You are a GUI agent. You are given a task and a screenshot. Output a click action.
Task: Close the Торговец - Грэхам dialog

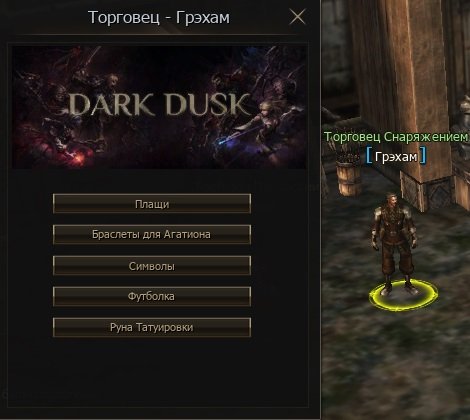(x=297, y=17)
